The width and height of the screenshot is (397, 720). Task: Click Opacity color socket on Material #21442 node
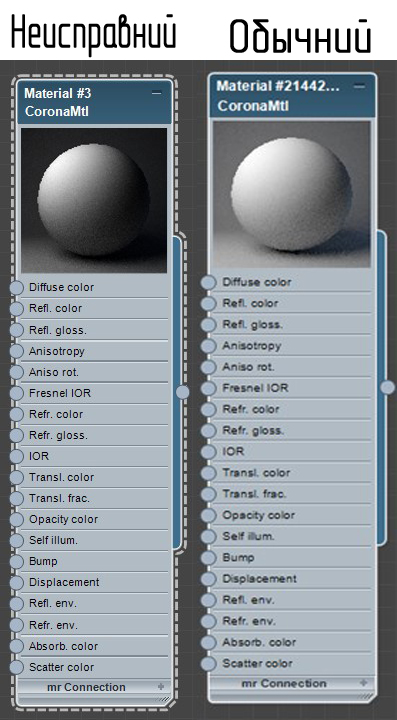coord(208,515)
